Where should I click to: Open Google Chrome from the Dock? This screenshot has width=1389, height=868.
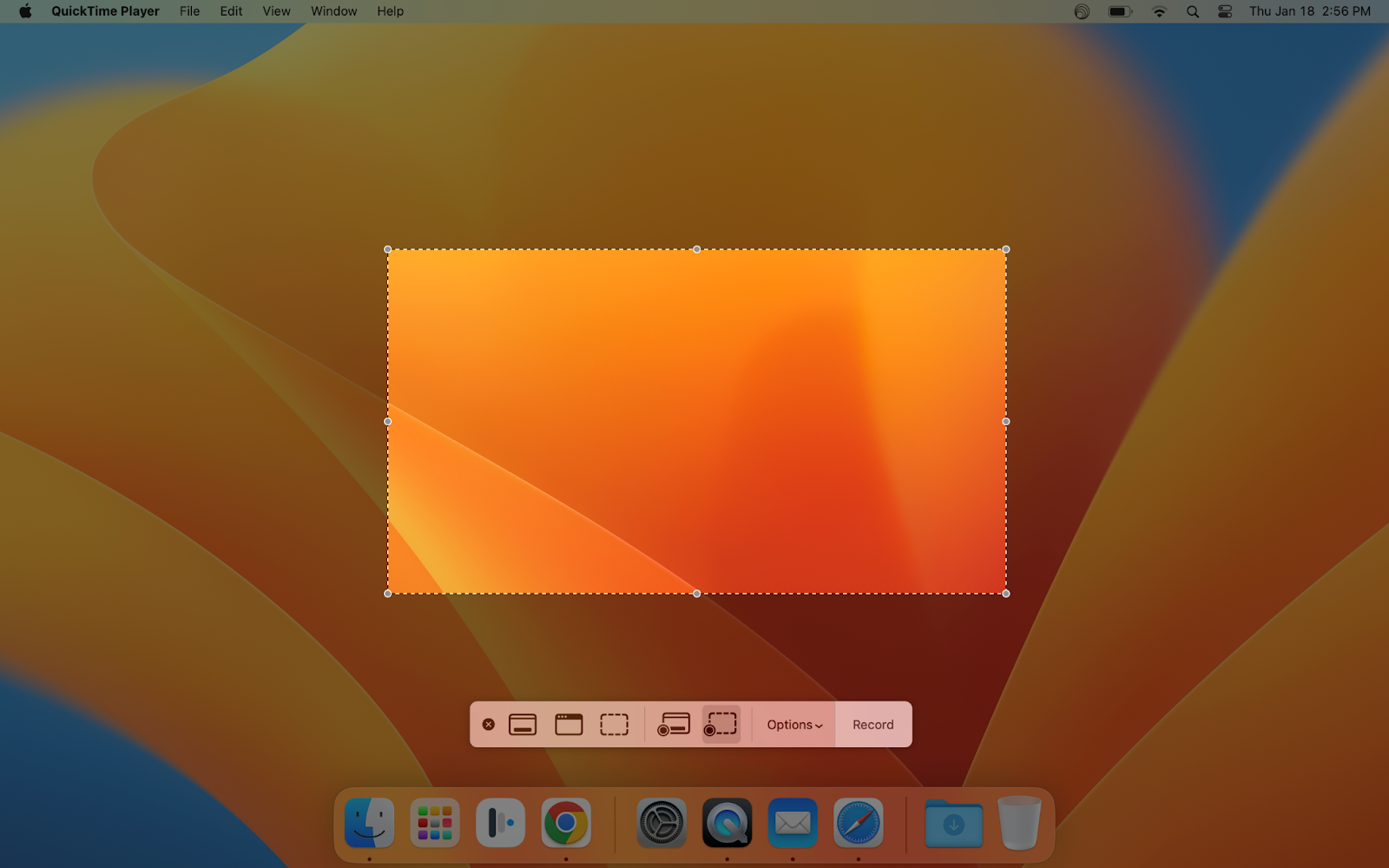click(x=566, y=823)
